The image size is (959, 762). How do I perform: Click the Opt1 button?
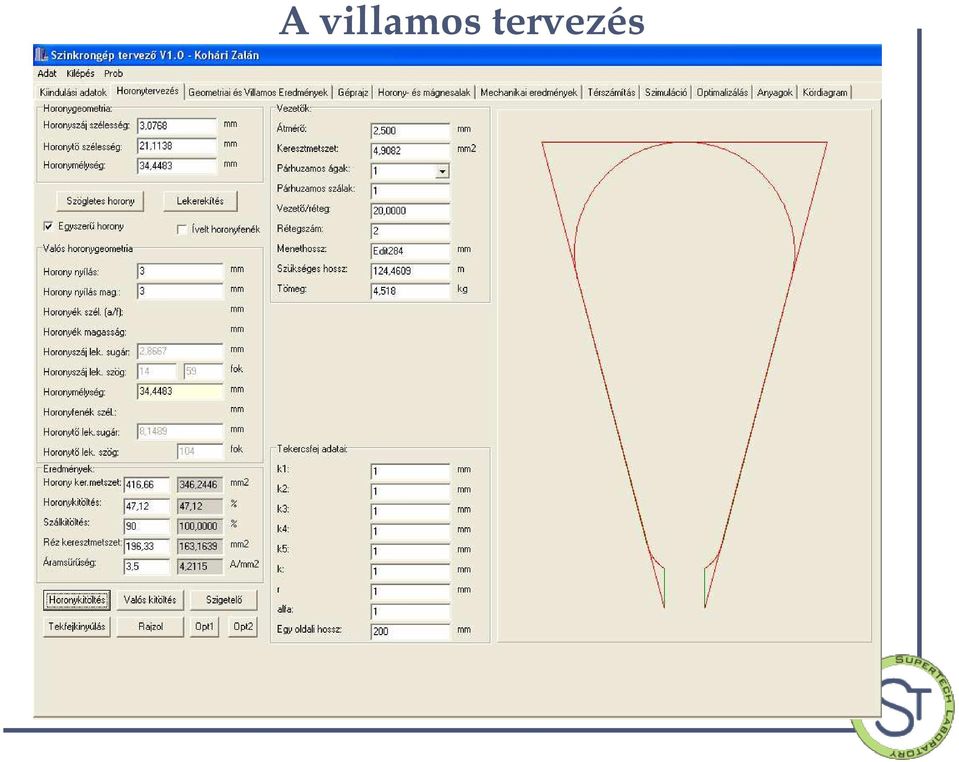point(204,626)
